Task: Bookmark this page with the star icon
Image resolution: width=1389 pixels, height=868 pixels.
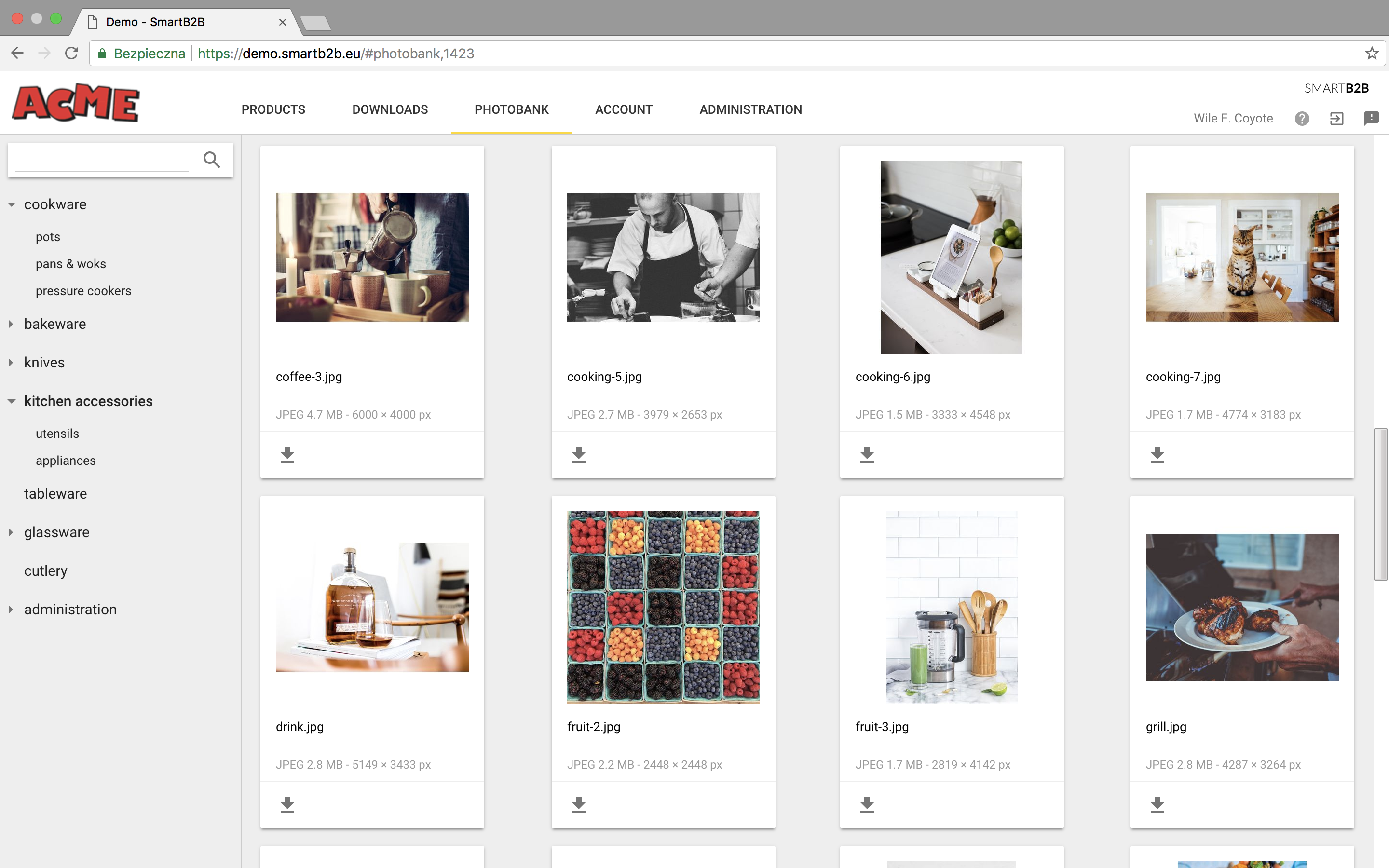Action: point(1371,54)
